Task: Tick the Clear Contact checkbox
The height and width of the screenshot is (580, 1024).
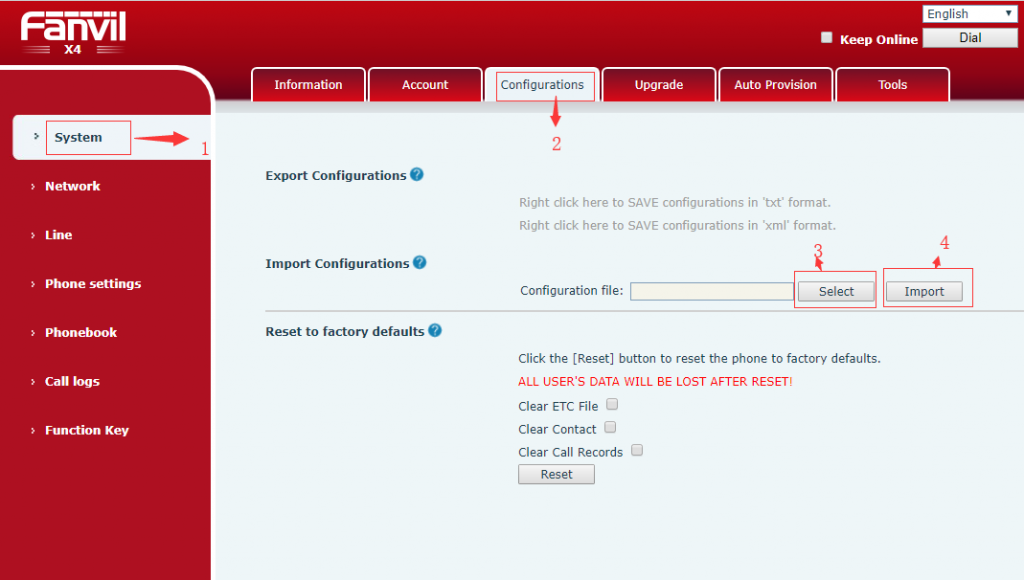Action: coord(610,428)
